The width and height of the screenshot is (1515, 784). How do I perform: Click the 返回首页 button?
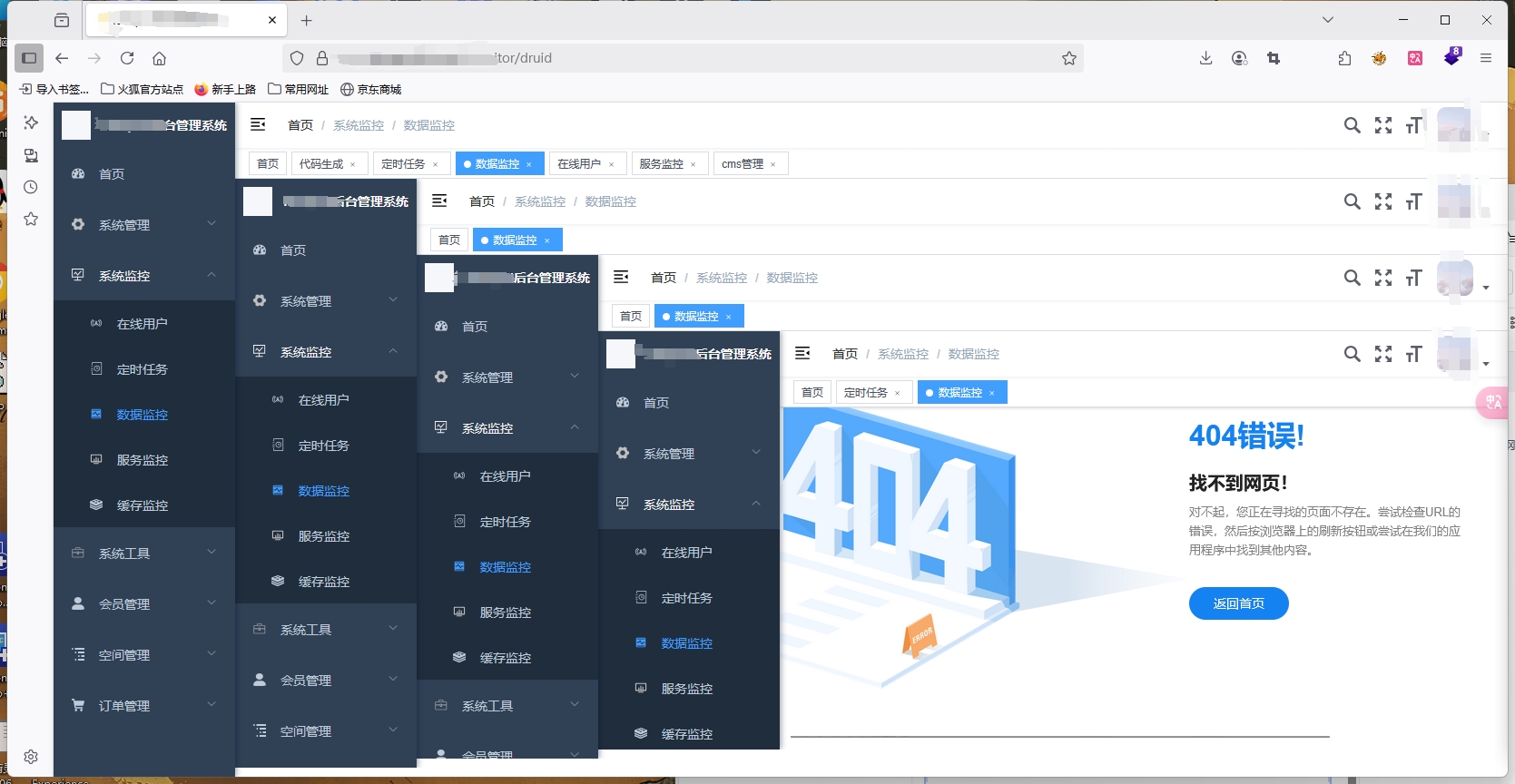1238,603
